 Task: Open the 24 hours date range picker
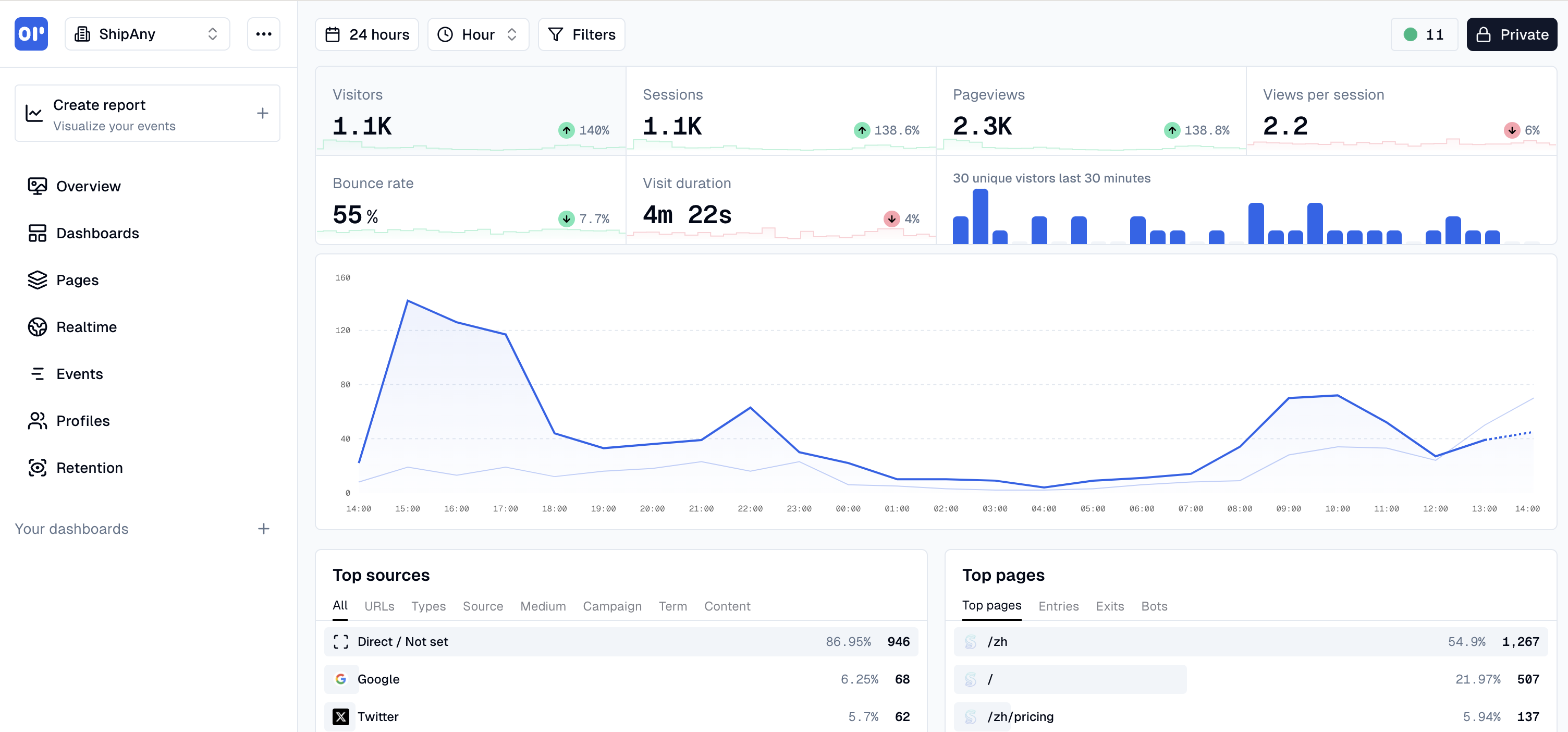(x=366, y=34)
